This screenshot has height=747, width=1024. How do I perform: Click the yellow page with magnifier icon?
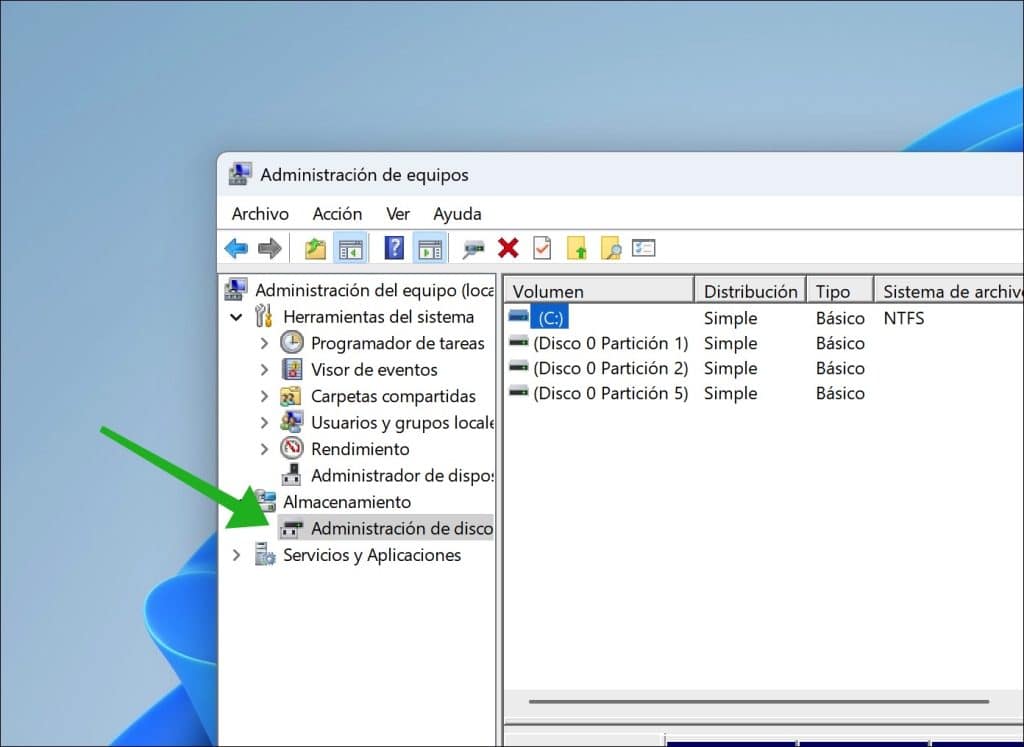click(611, 249)
